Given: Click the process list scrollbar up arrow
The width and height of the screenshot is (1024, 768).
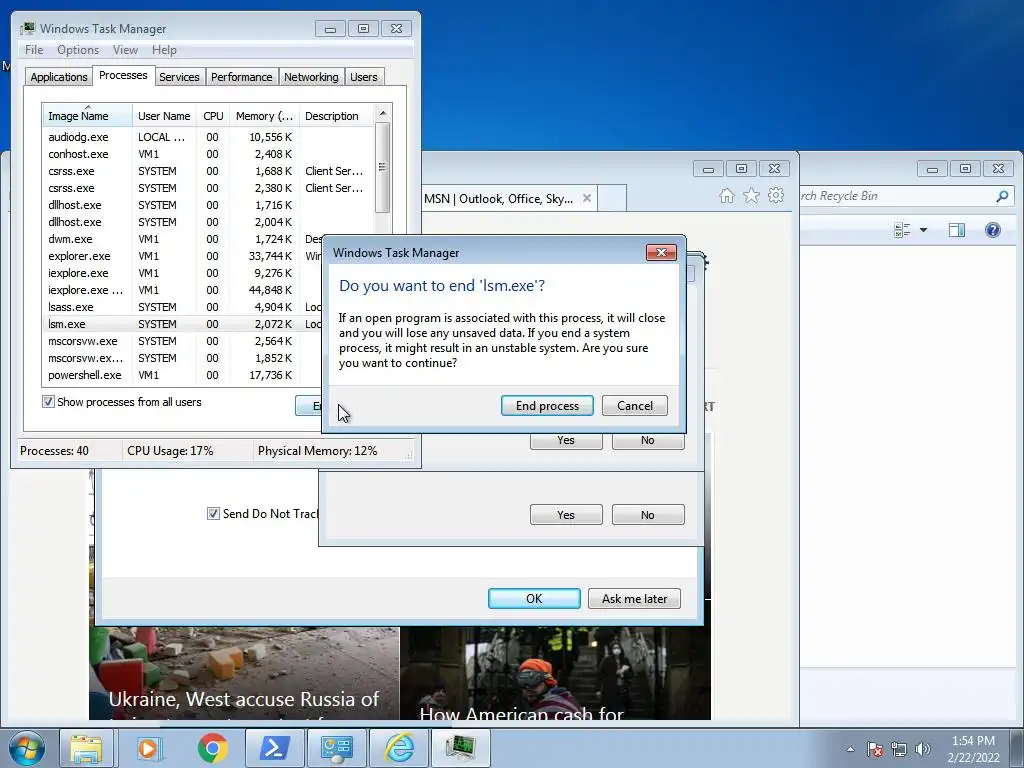Looking at the screenshot, I should [x=383, y=113].
